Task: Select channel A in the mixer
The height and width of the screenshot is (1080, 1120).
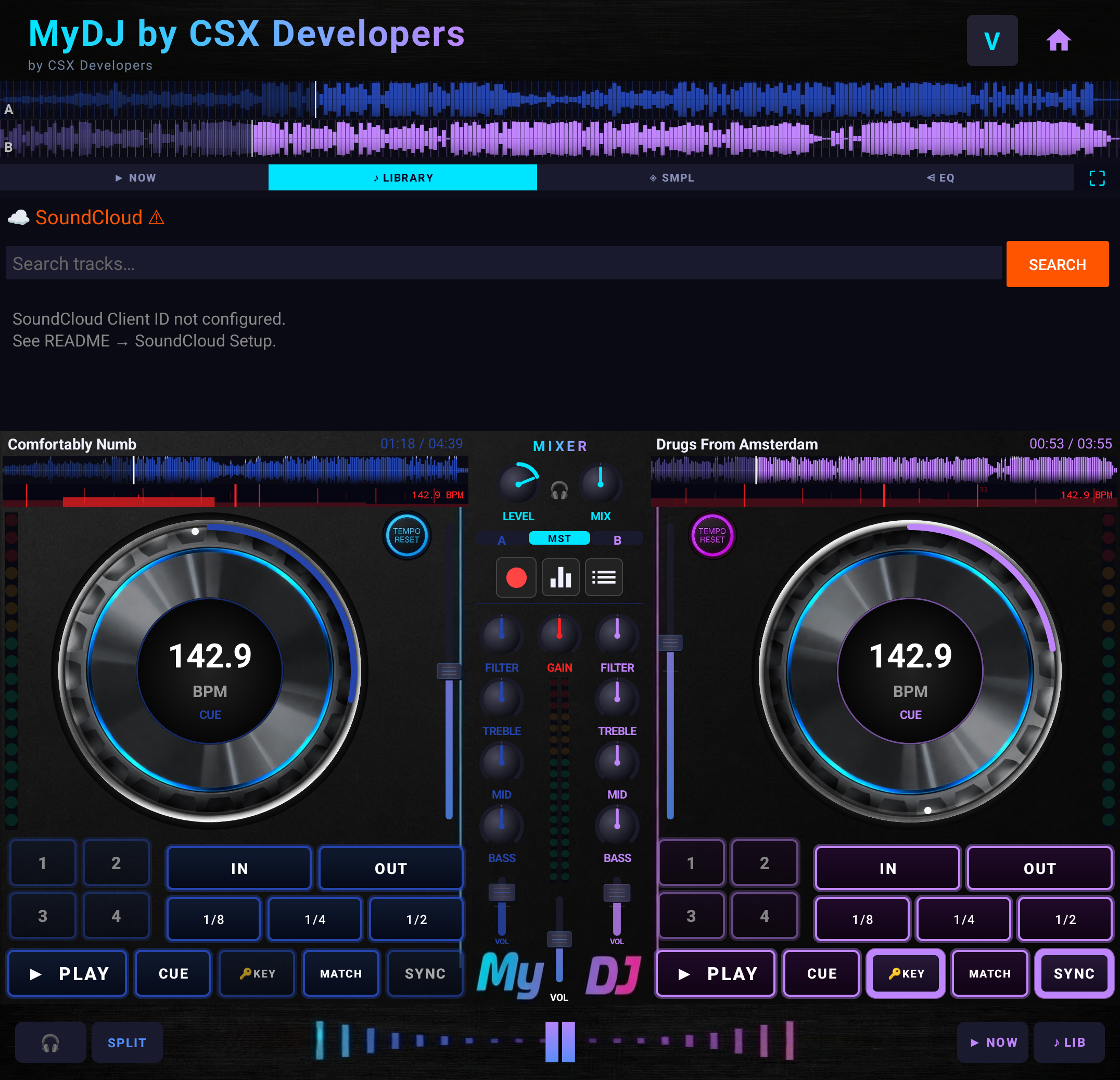Action: point(502,538)
